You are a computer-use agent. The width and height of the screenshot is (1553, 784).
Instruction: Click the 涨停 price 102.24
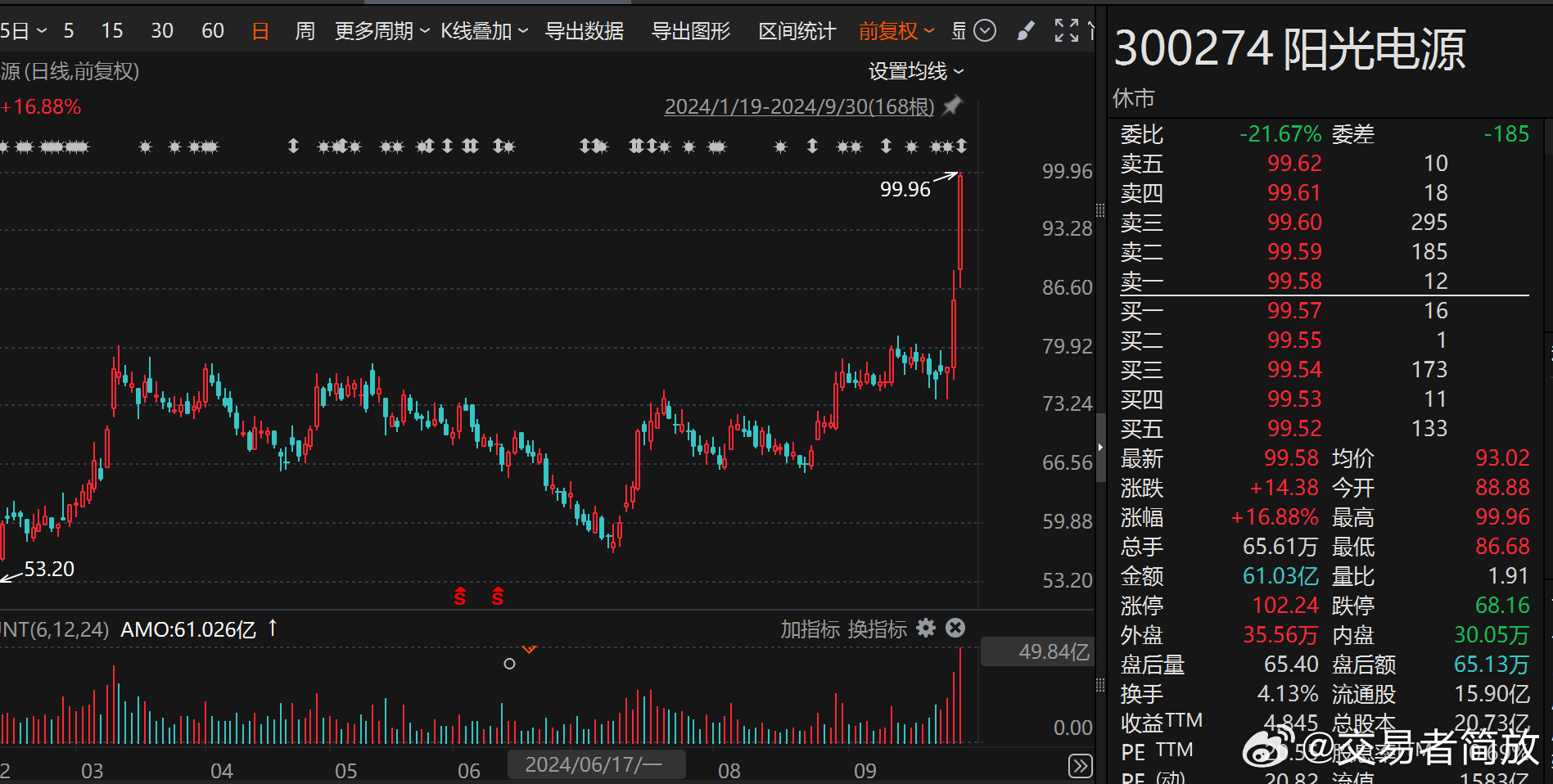click(x=1285, y=606)
